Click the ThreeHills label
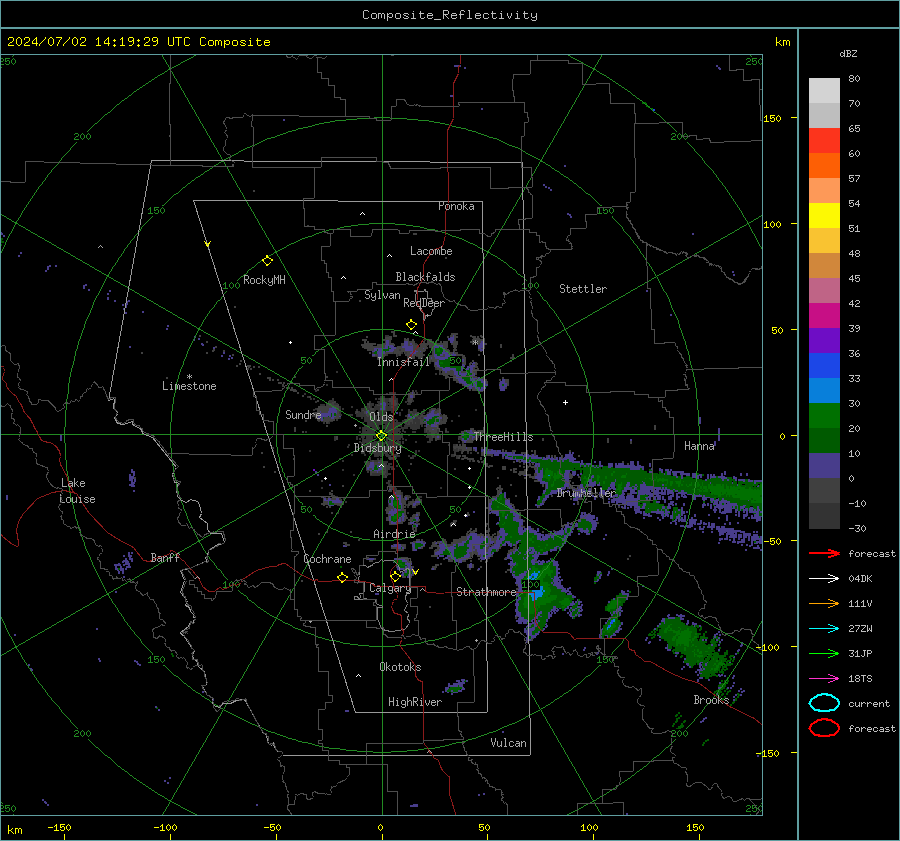Image resolution: width=900 pixels, height=841 pixels. coord(503,437)
